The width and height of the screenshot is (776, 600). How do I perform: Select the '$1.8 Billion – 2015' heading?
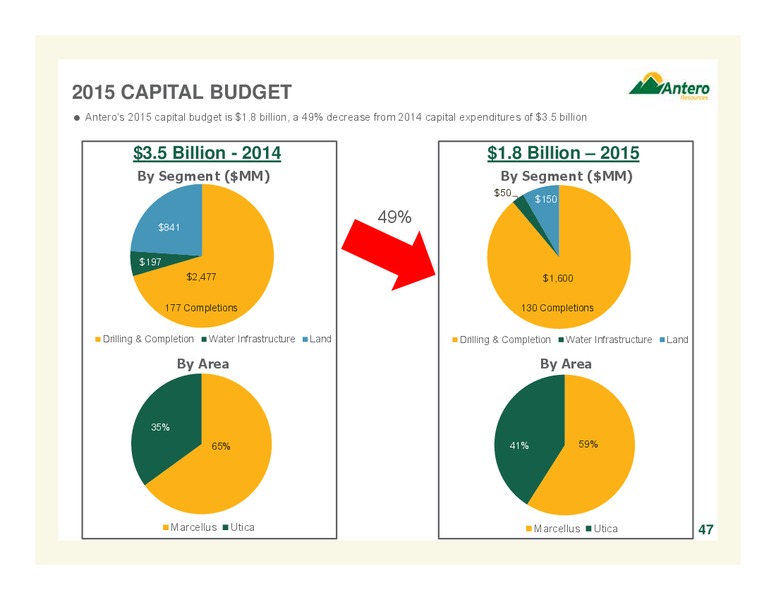coord(563,152)
